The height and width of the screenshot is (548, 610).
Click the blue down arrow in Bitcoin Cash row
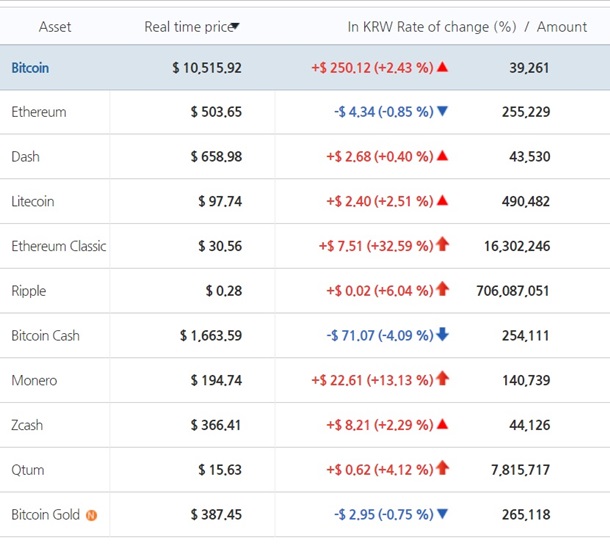click(x=442, y=334)
